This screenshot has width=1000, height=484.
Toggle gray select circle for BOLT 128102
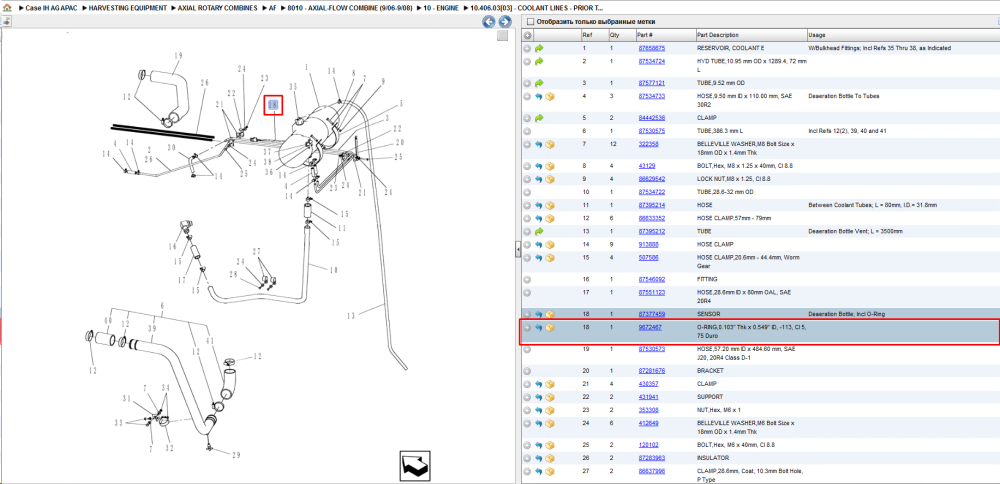point(527,445)
